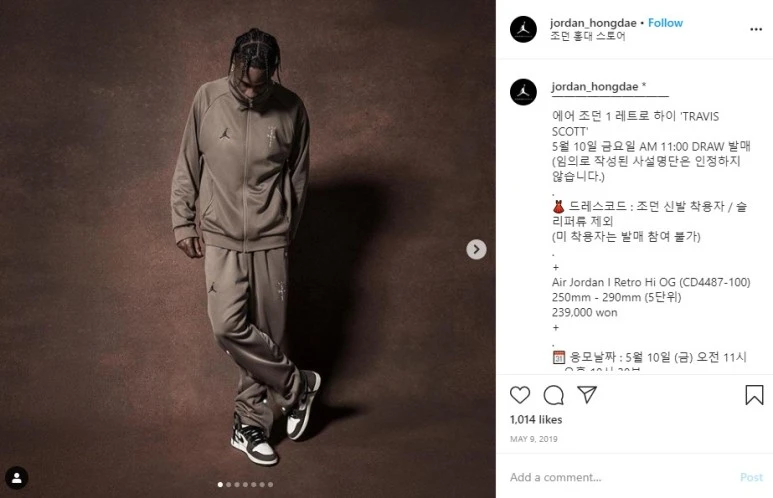Click caption Jordan logo avatar
The width and height of the screenshot is (773, 498).
[523, 92]
